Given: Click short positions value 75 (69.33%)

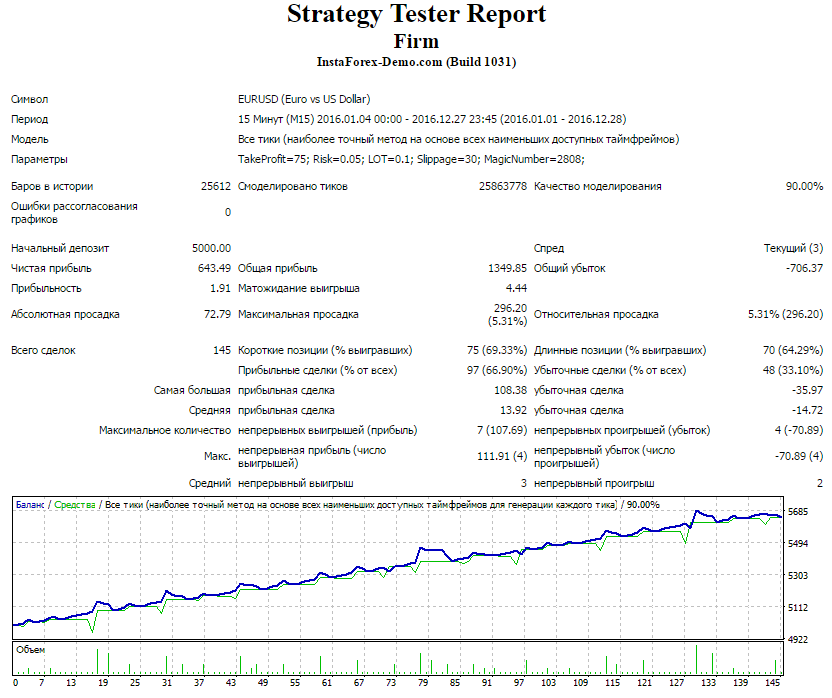Looking at the screenshot, I should point(497,351).
